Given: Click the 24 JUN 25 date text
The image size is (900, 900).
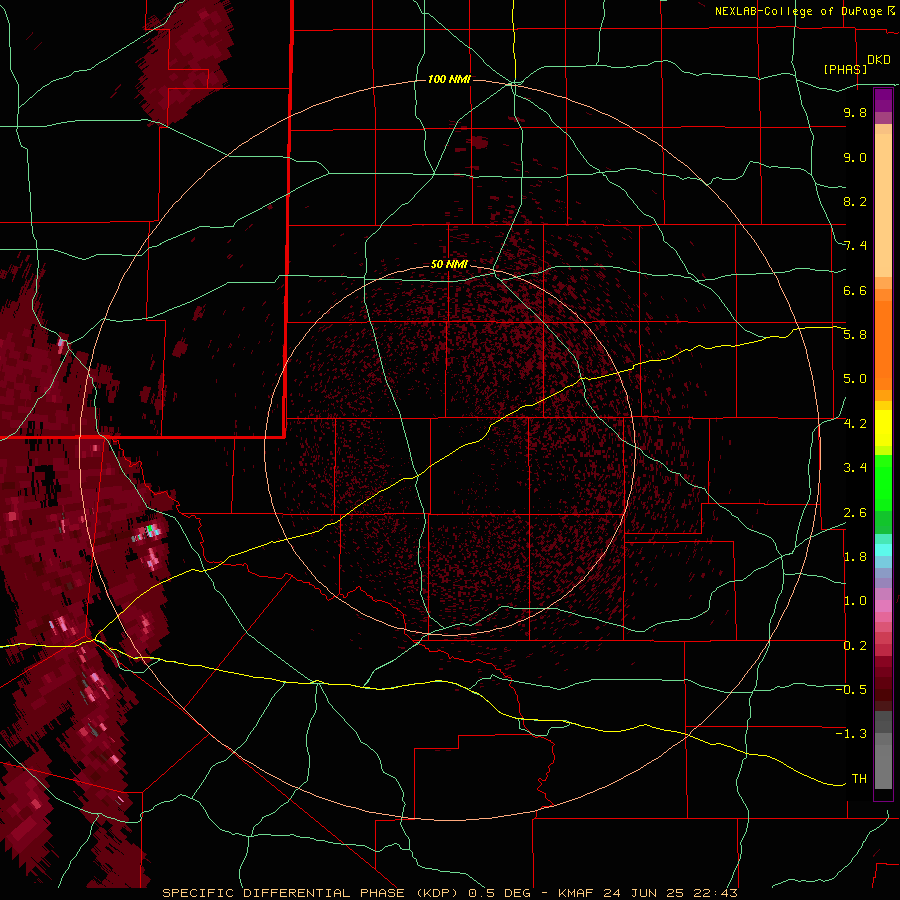Looking at the screenshot, I should (x=643, y=893).
